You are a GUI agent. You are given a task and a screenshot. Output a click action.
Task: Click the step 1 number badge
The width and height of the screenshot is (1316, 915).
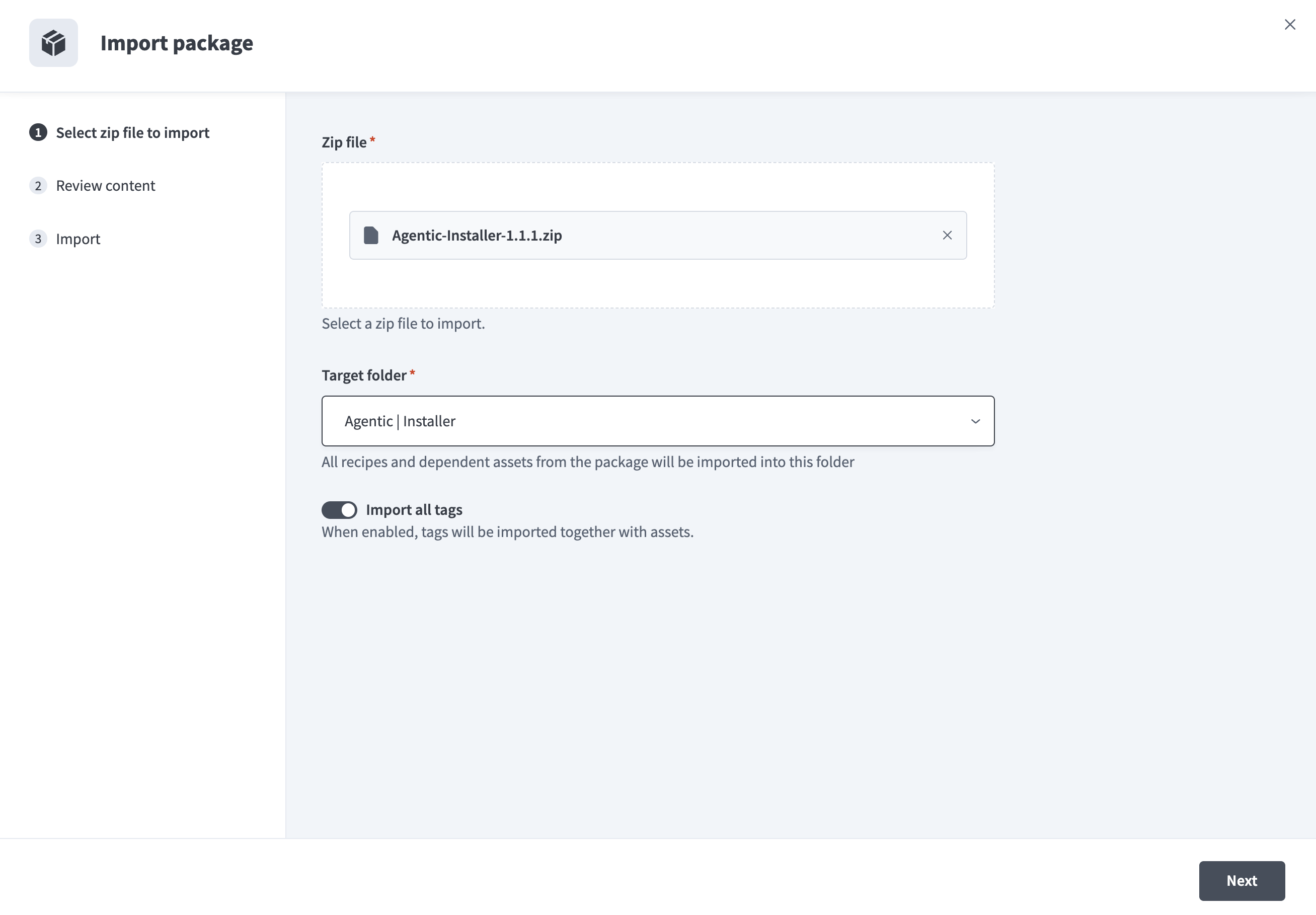(38, 132)
